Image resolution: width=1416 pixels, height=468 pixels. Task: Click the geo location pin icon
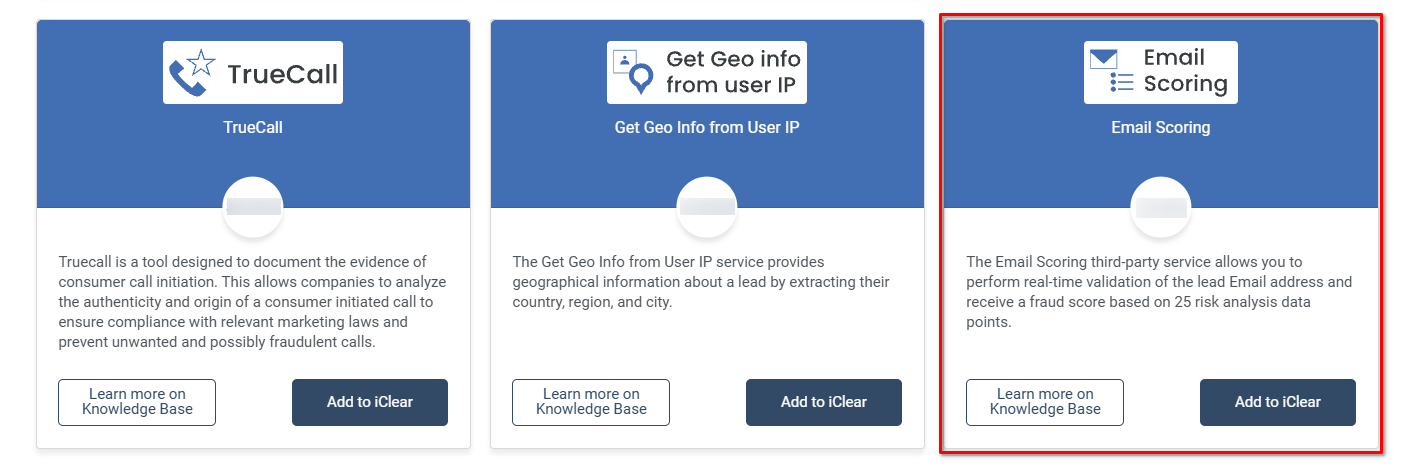click(x=635, y=72)
